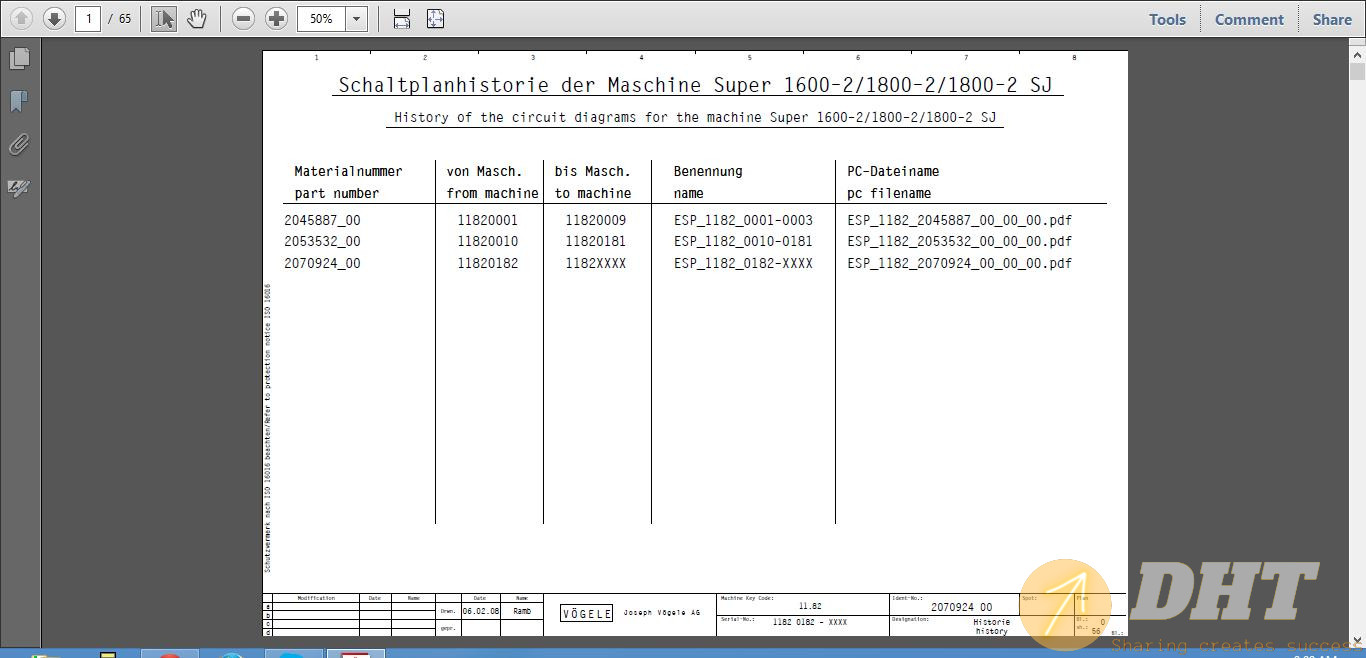
Task: Click filename ESP_1182_2045887_00_00_00.pdf
Action: pos(959,220)
